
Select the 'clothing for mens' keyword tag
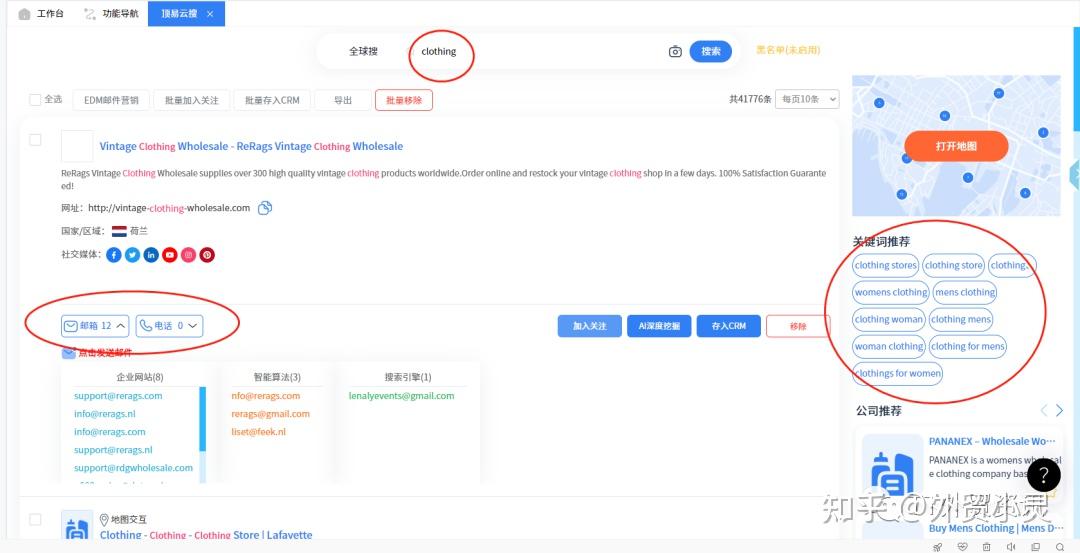[968, 346]
